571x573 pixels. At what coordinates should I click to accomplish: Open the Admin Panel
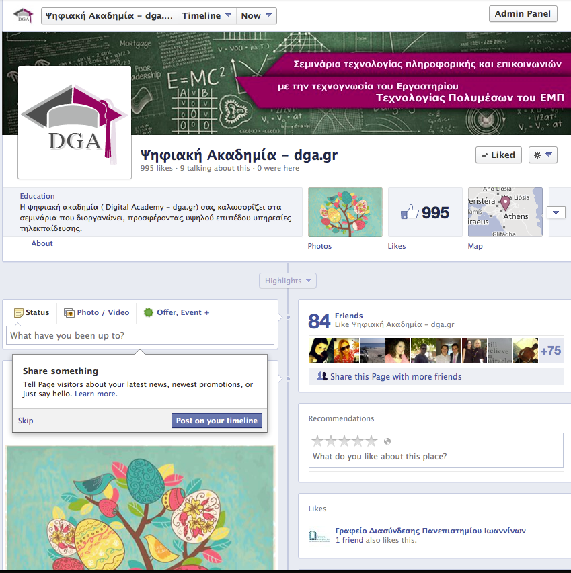click(523, 14)
